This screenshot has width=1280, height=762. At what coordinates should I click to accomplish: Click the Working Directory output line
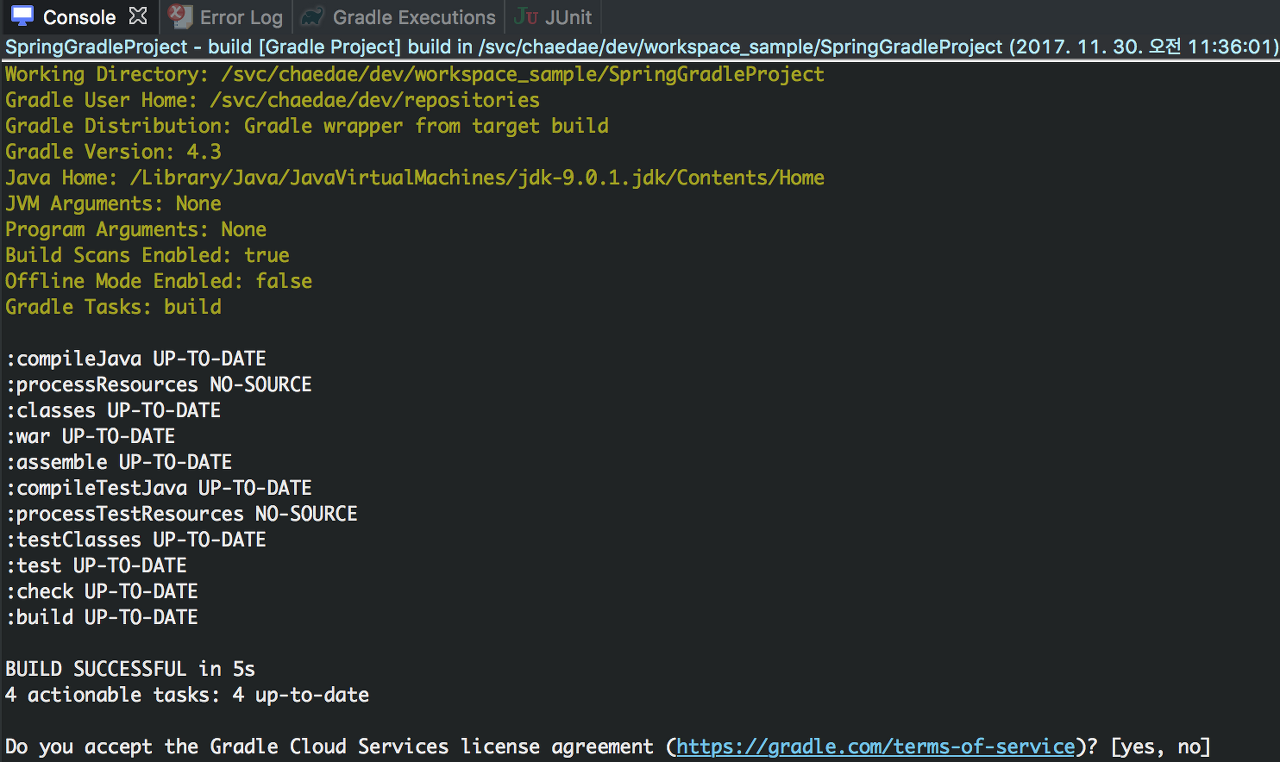click(414, 74)
